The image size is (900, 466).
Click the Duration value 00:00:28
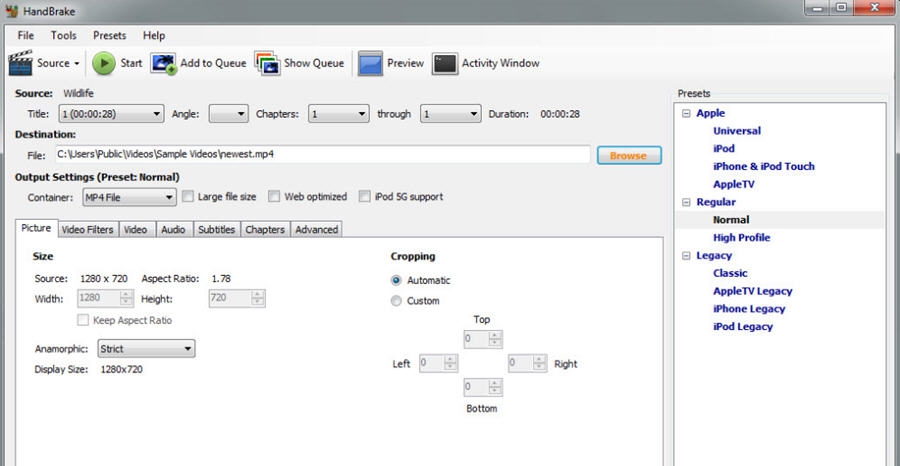(560, 114)
